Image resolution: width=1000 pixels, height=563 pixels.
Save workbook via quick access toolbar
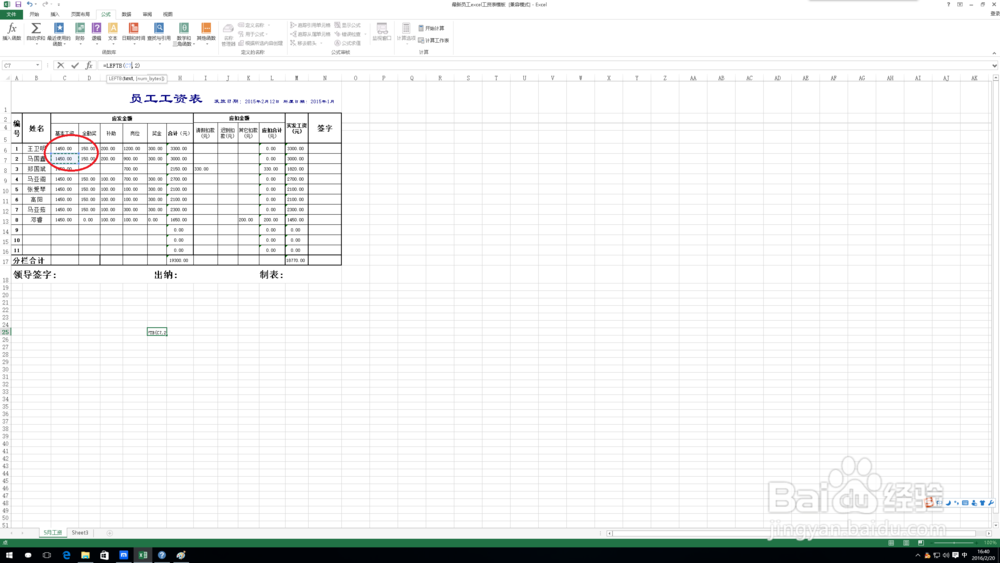click(18, 4)
